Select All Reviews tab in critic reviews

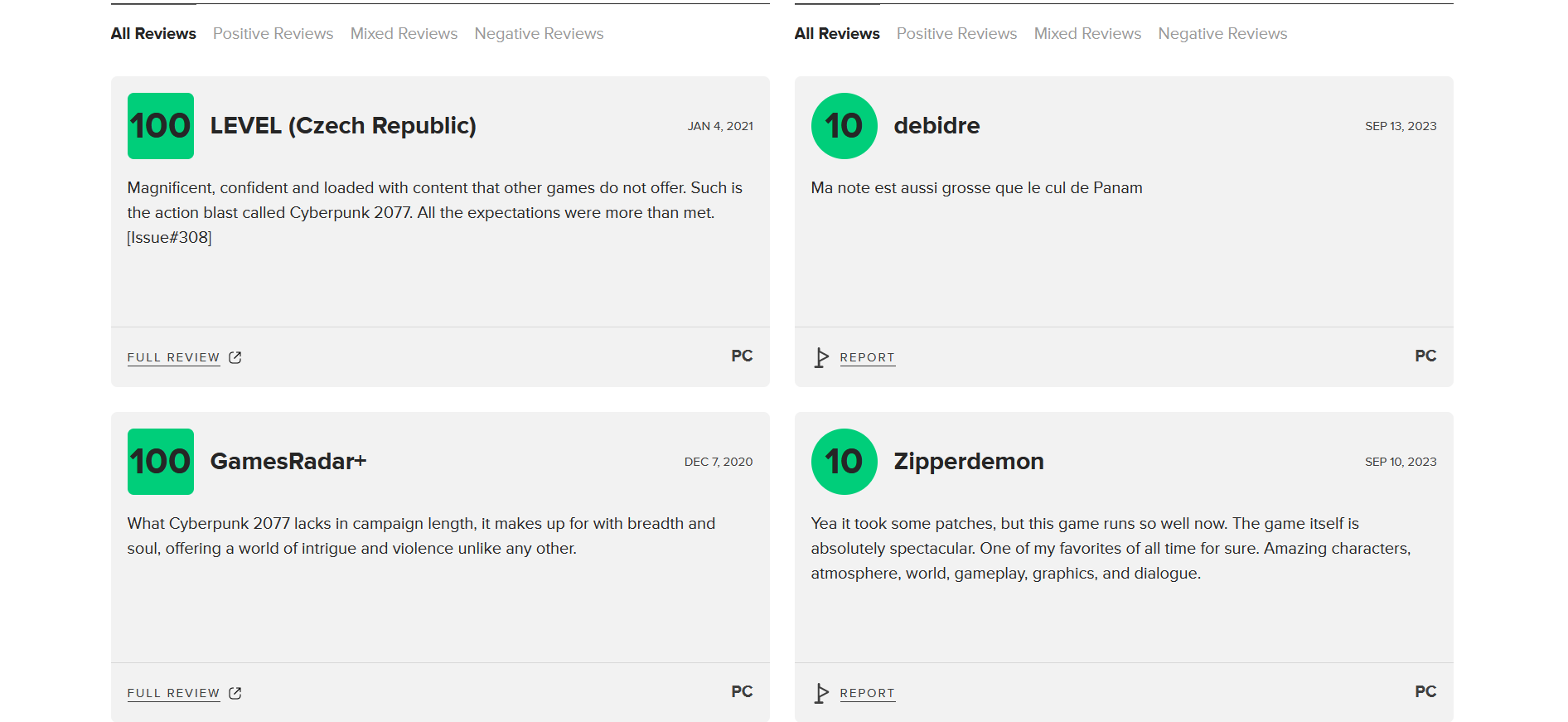tap(153, 34)
